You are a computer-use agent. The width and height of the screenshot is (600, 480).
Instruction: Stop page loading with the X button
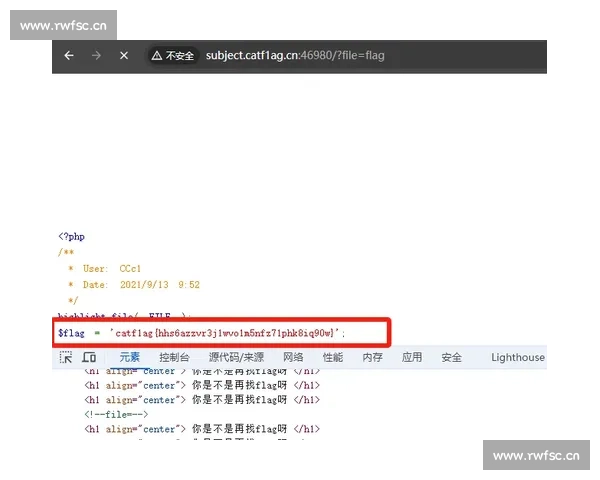pos(124,56)
